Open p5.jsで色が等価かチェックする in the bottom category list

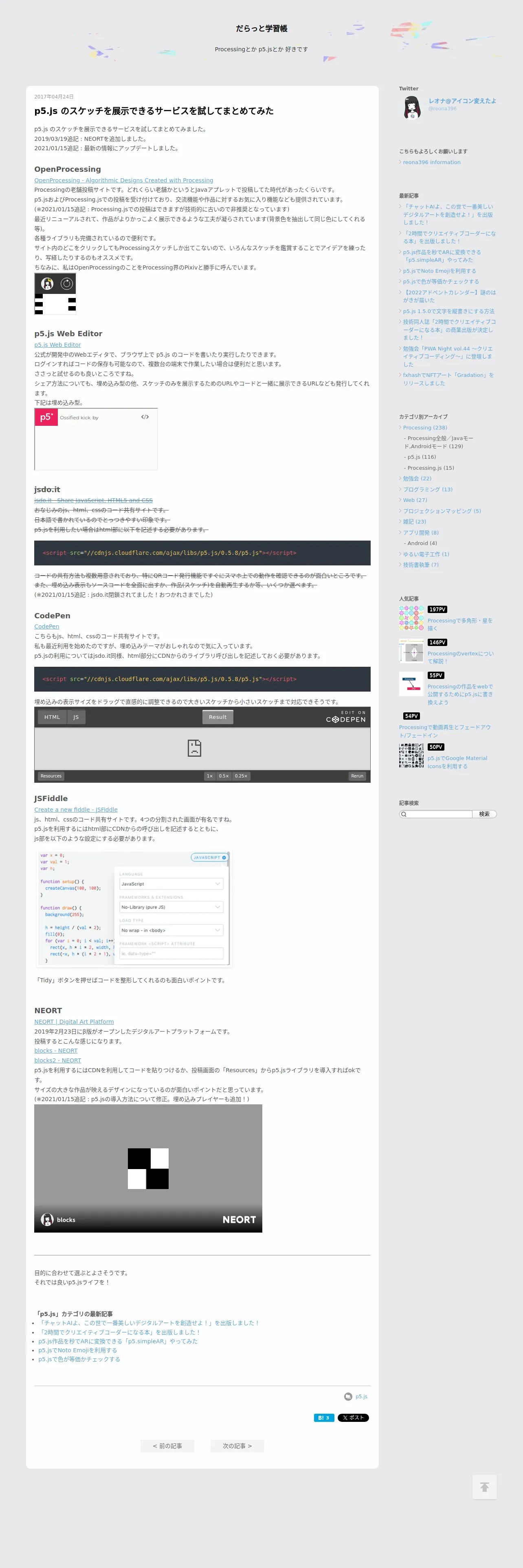[79, 1359]
